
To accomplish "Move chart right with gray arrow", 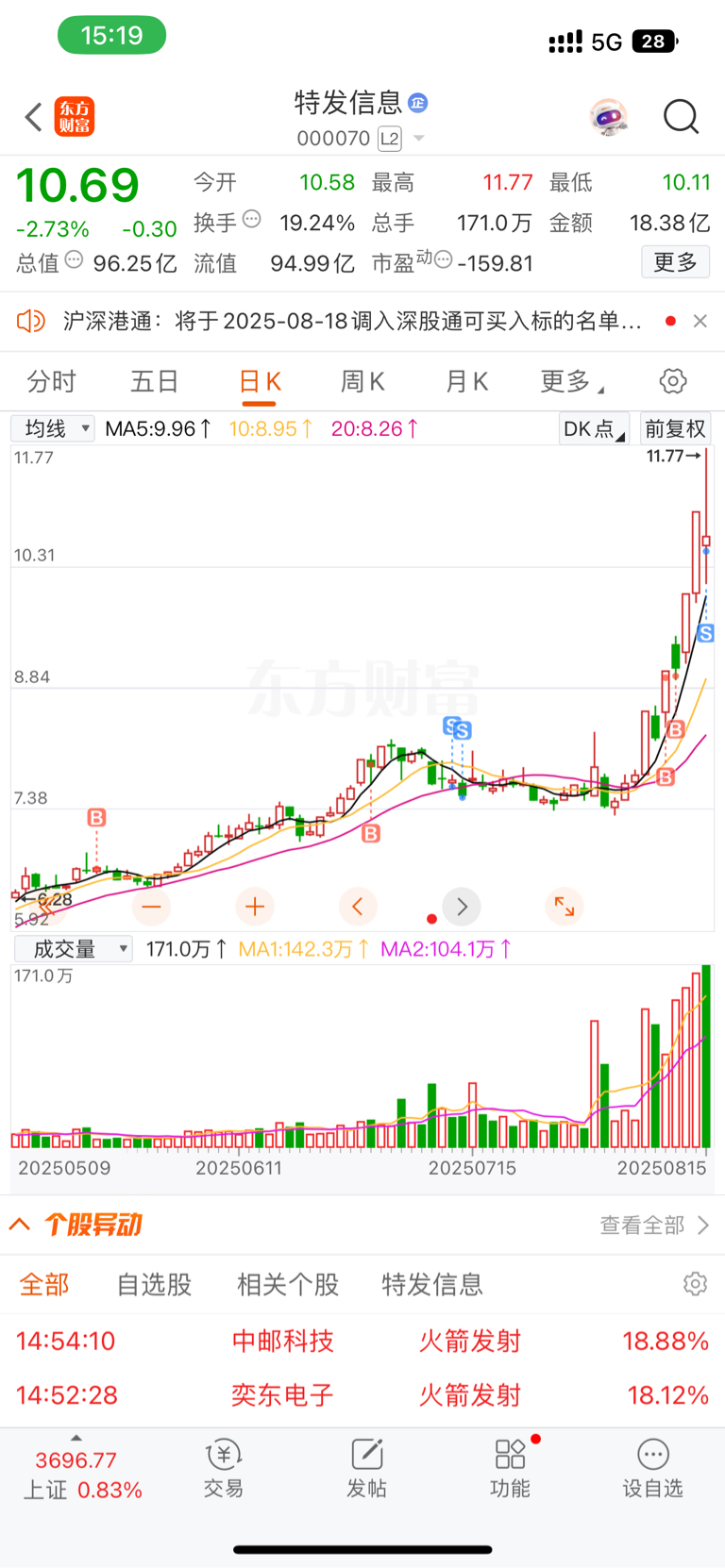I will [x=462, y=907].
